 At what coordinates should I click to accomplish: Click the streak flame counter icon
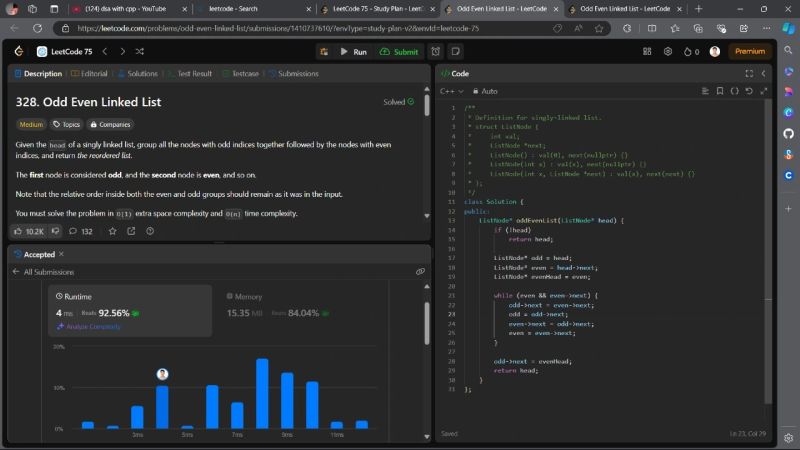pyautogui.click(x=691, y=52)
